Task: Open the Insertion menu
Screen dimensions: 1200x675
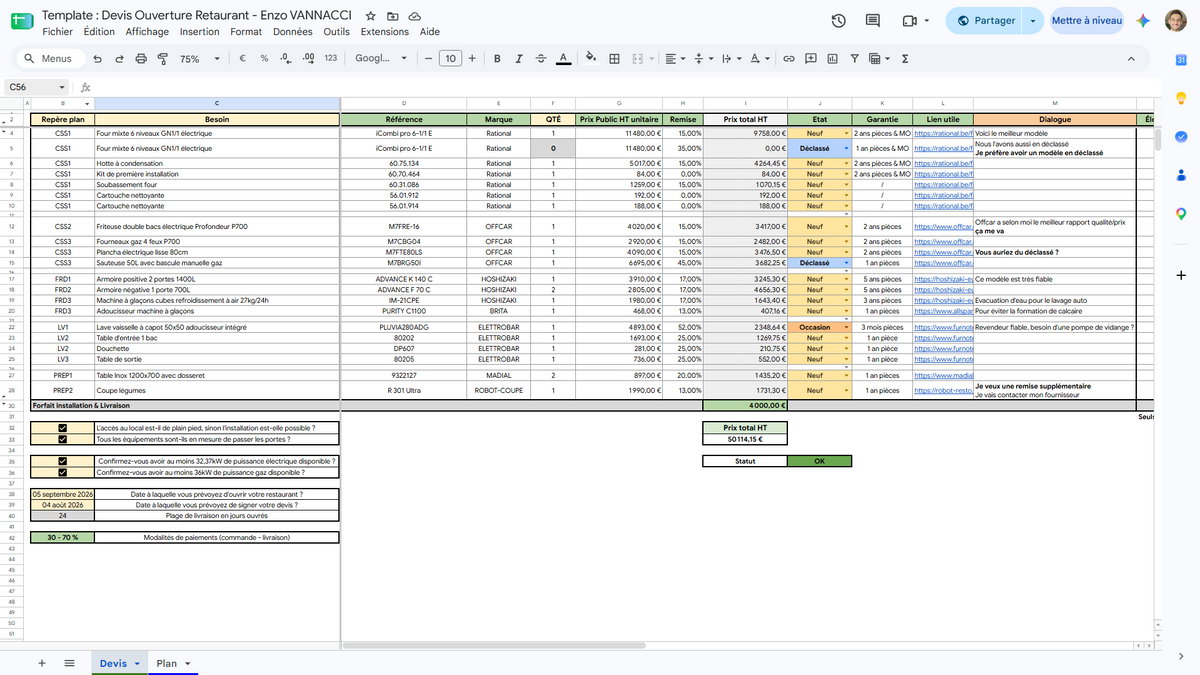Action: tap(200, 32)
